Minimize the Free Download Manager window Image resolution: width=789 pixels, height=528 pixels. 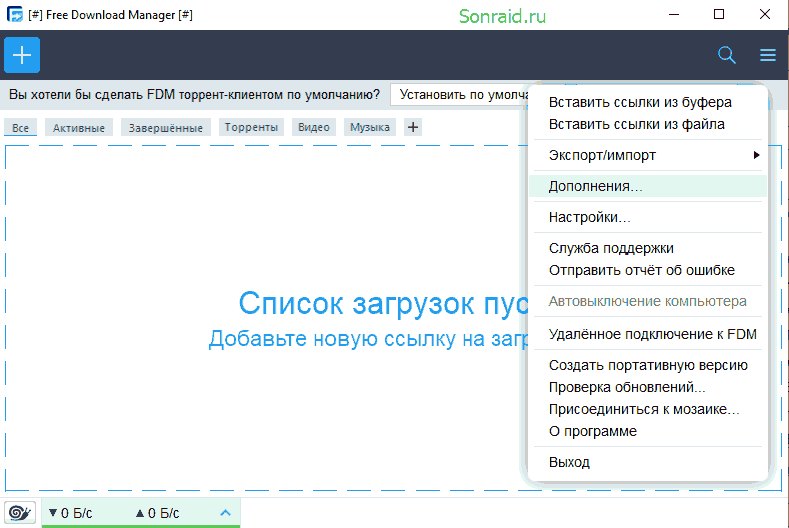coord(674,15)
